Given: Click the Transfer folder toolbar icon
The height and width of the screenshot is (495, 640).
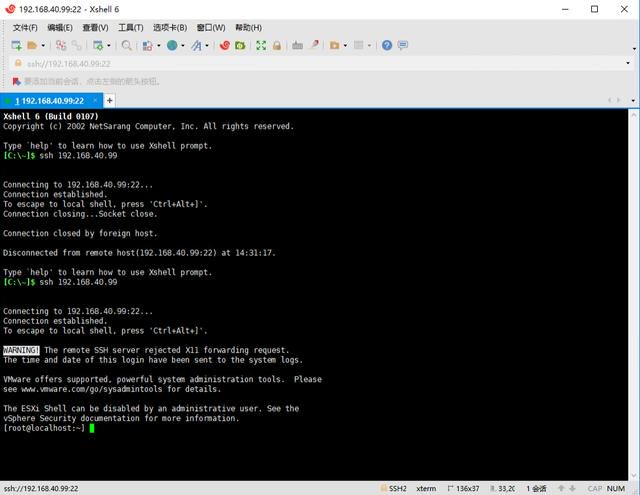Looking at the screenshot, I should [x=334, y=45].
